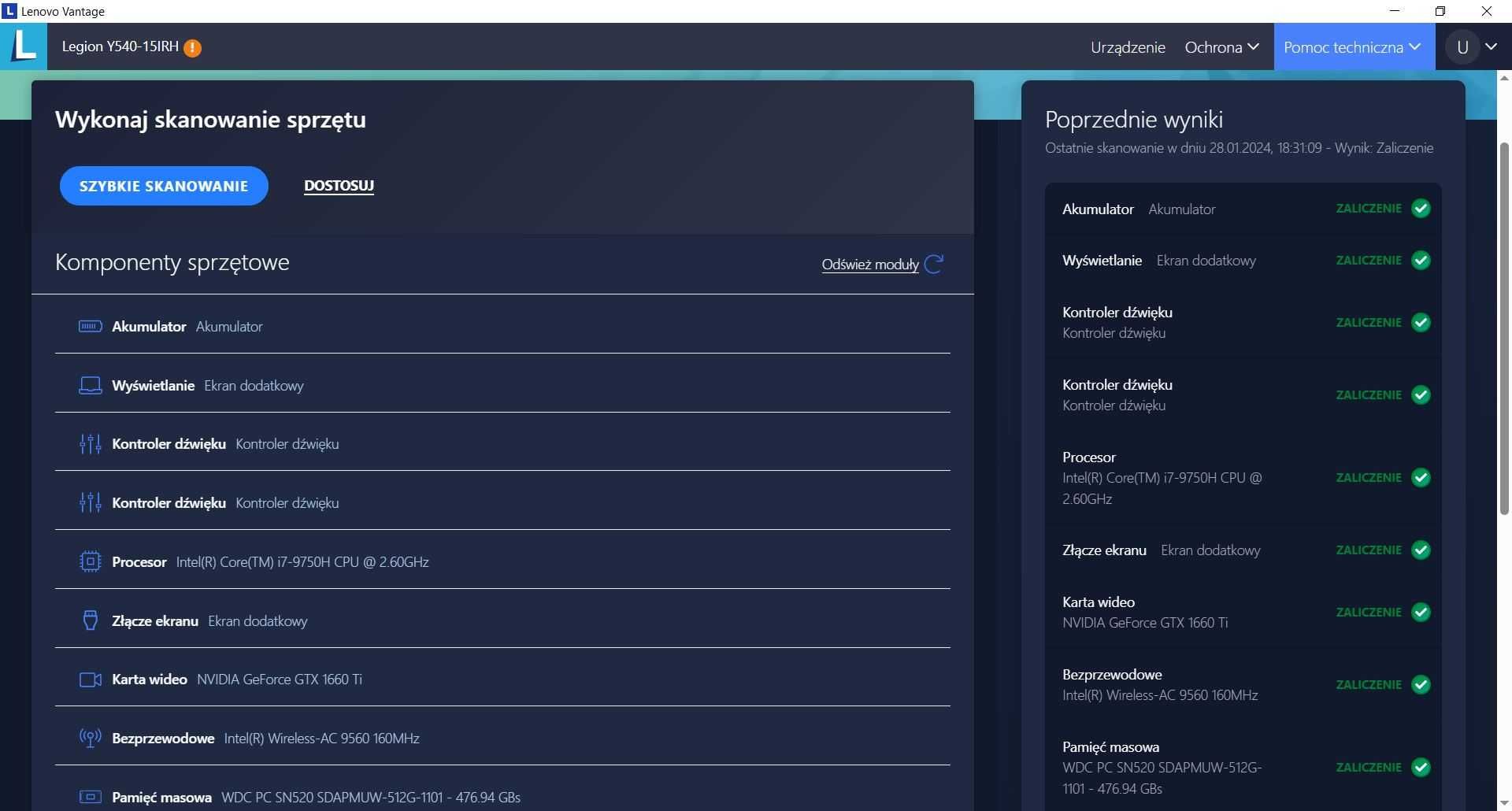This screenshot has width=1512, height=811.
Task: Click the refresh arrow icon next to Odśwież moduły
Action: pyautogui.click(x=934, y=264)
